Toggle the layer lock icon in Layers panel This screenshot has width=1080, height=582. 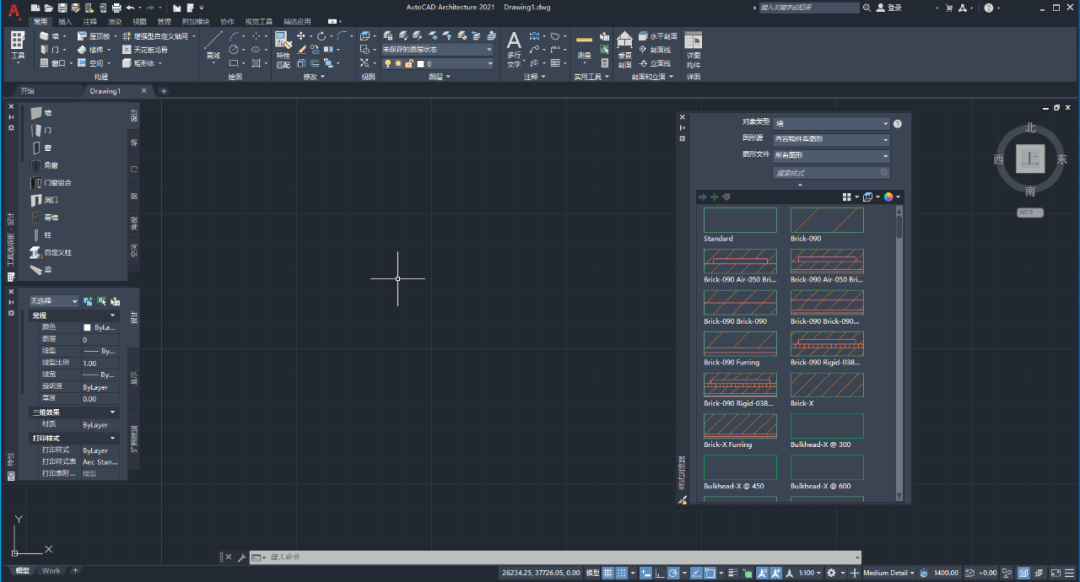point(409,64)
